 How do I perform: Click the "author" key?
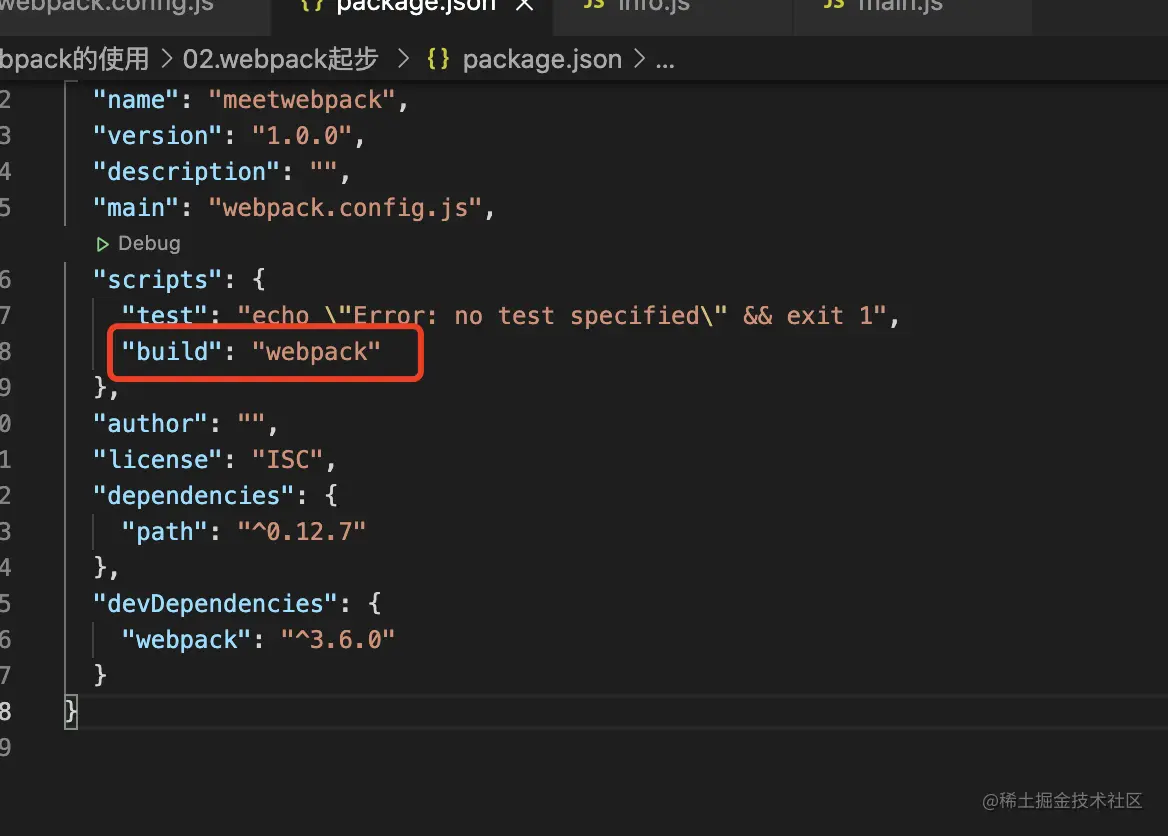151,424
